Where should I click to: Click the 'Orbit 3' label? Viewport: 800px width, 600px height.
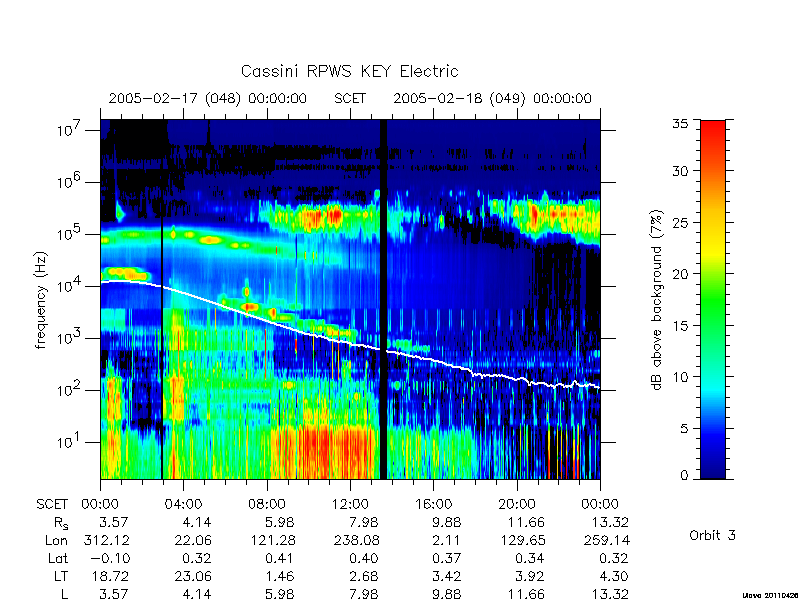click(x=712, y=535)
